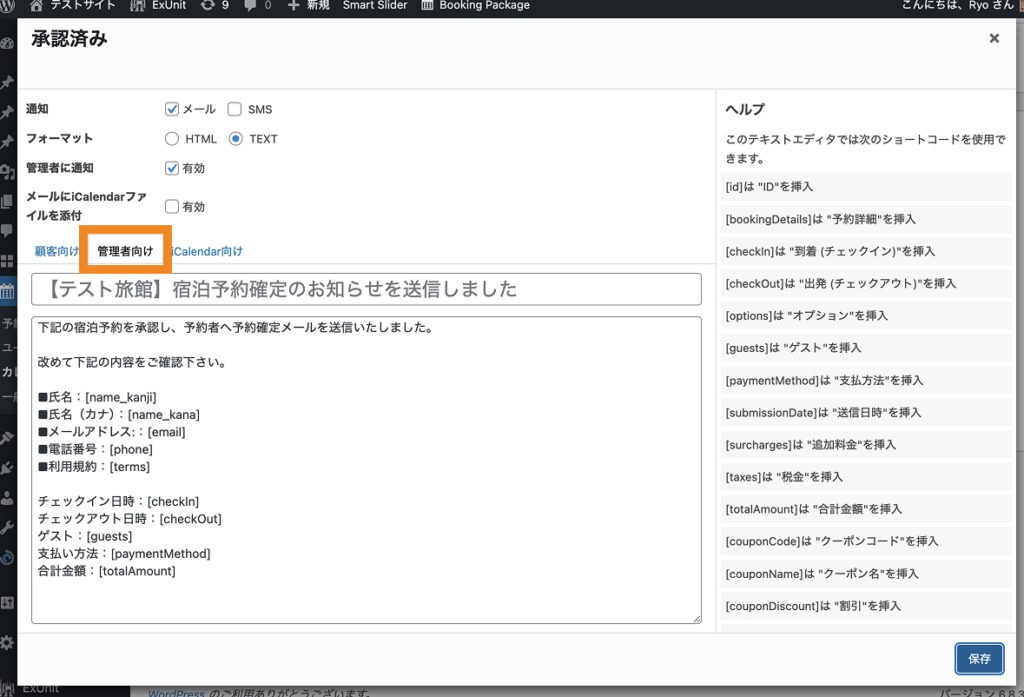
Task: Switch to the 顧客向け tab
Action: 56,251
